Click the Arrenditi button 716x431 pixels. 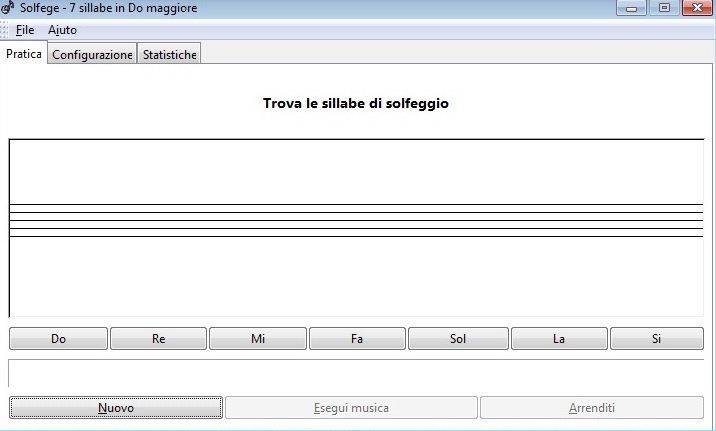coord(592,408)
